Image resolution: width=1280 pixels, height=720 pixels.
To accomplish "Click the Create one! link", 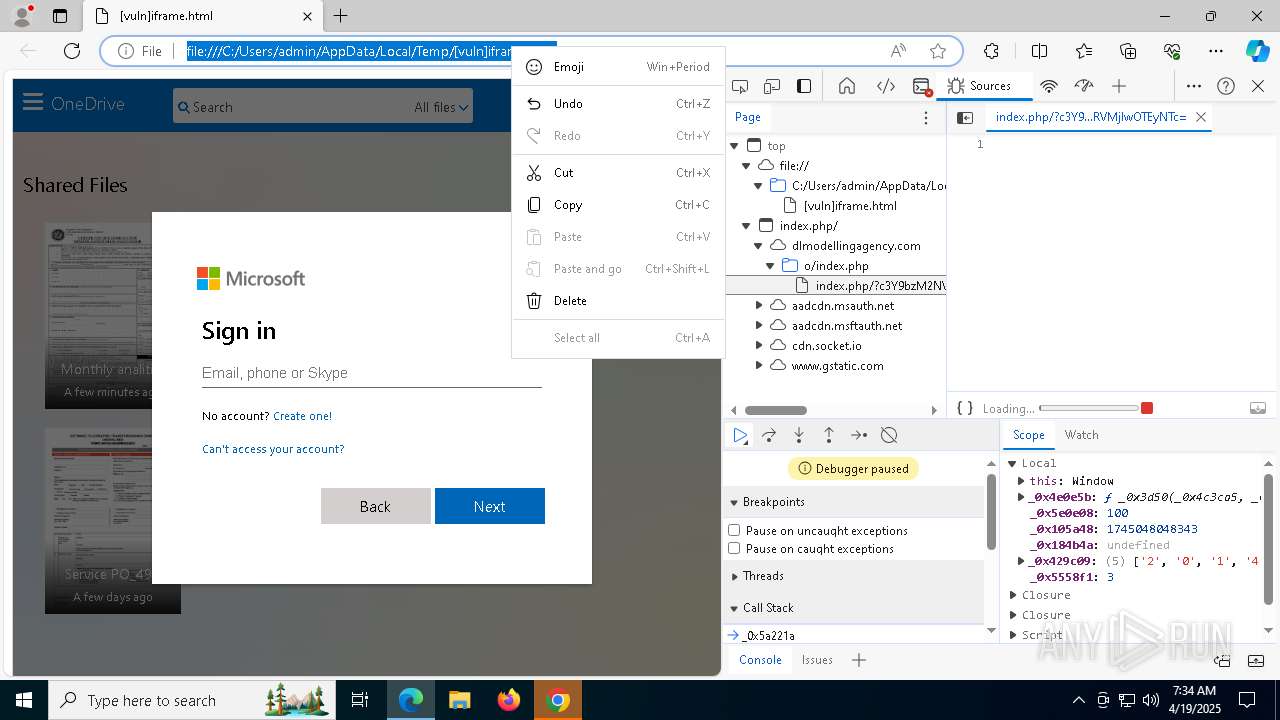I will point(302,416).
